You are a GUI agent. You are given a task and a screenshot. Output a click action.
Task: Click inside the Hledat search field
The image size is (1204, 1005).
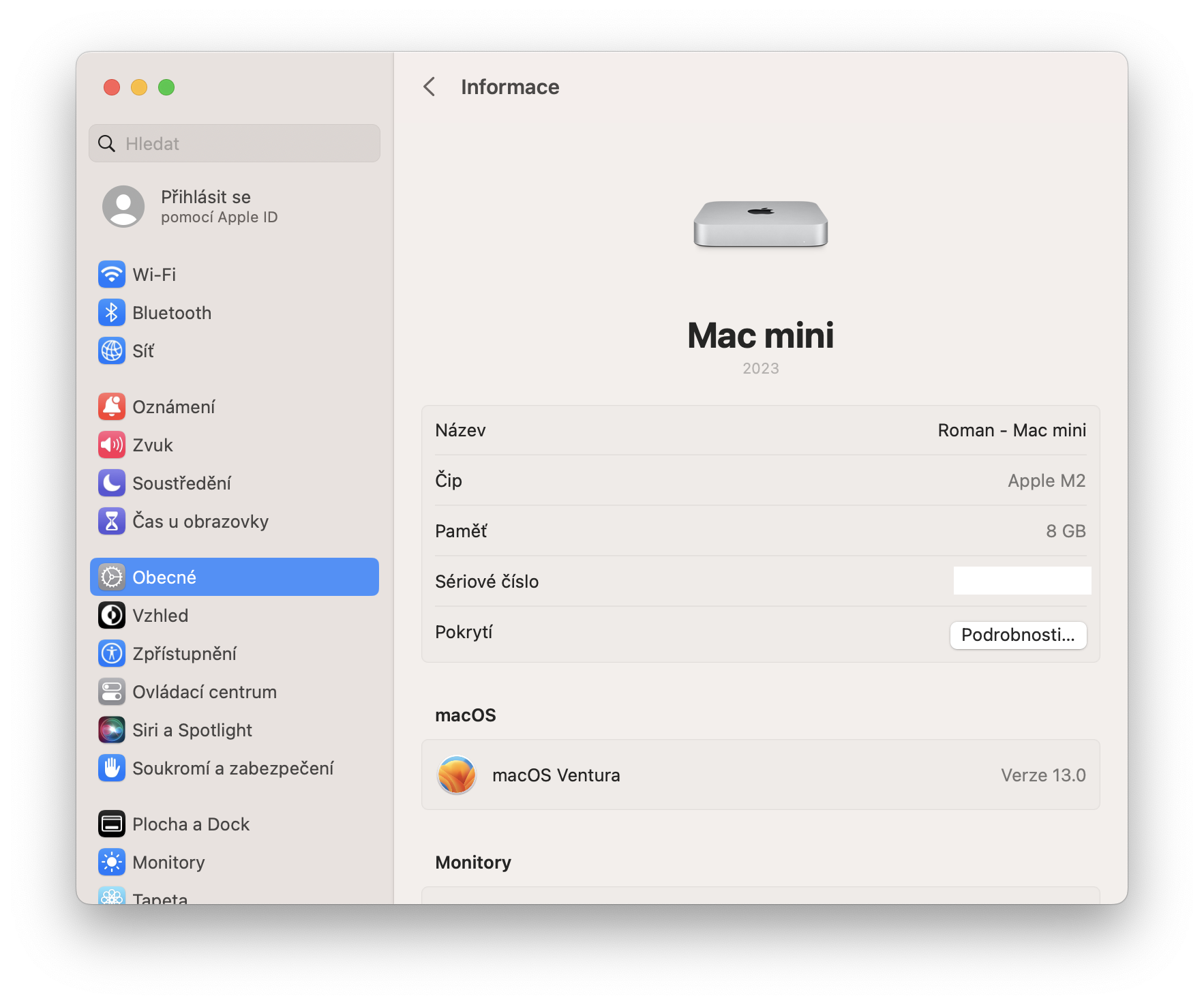coord(235,144)
